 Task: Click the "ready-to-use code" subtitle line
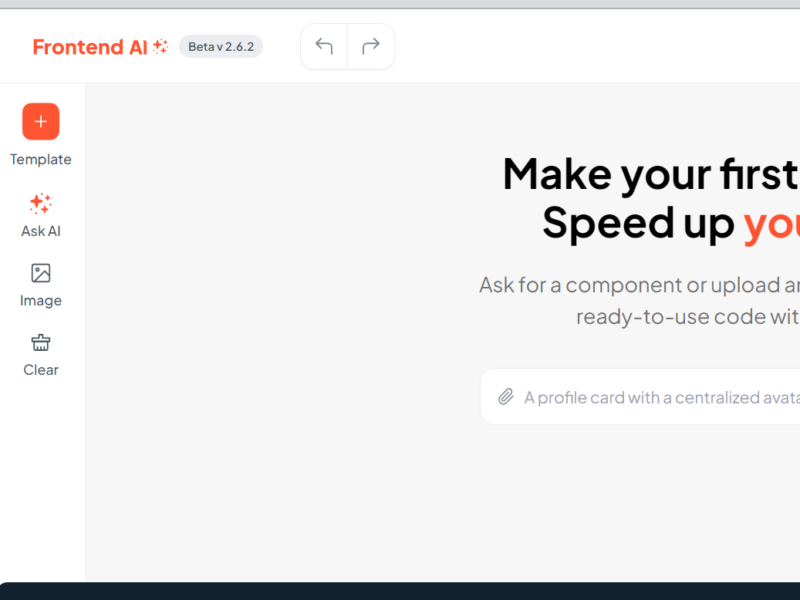coord(687,317)
